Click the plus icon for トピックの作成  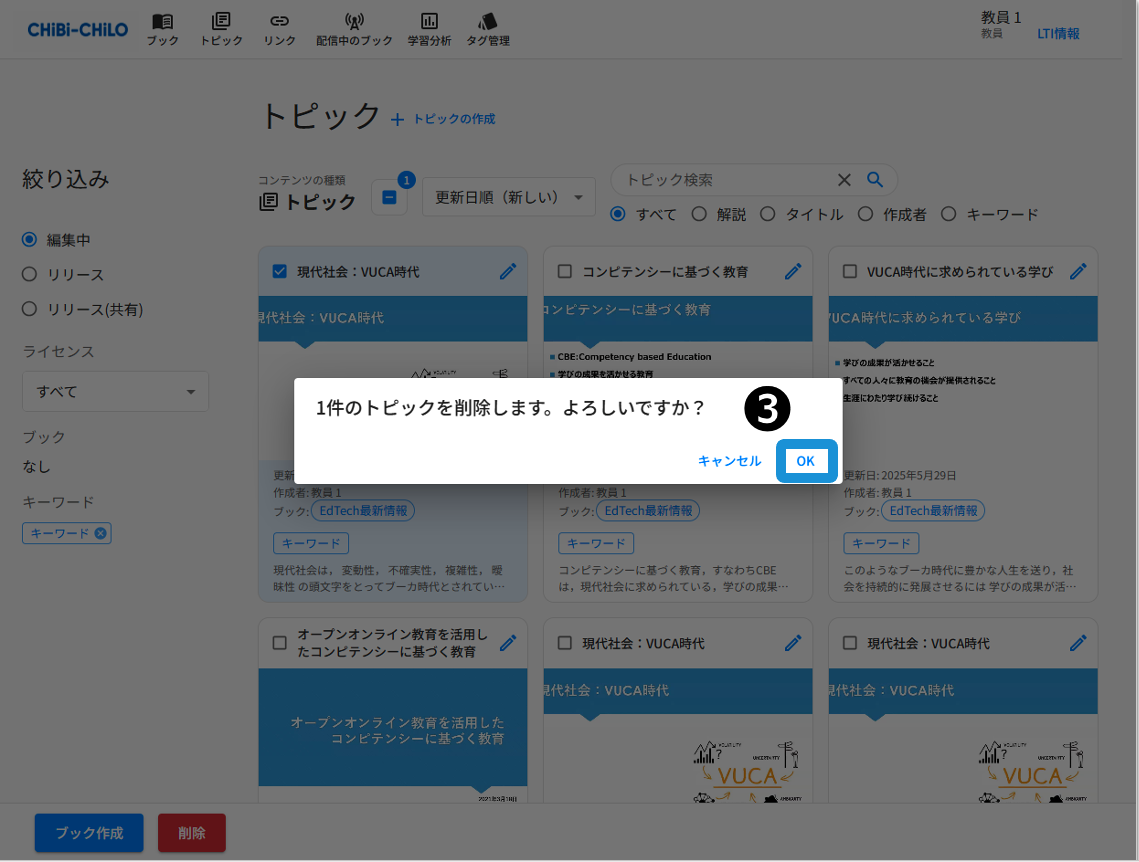pos(397,119)
